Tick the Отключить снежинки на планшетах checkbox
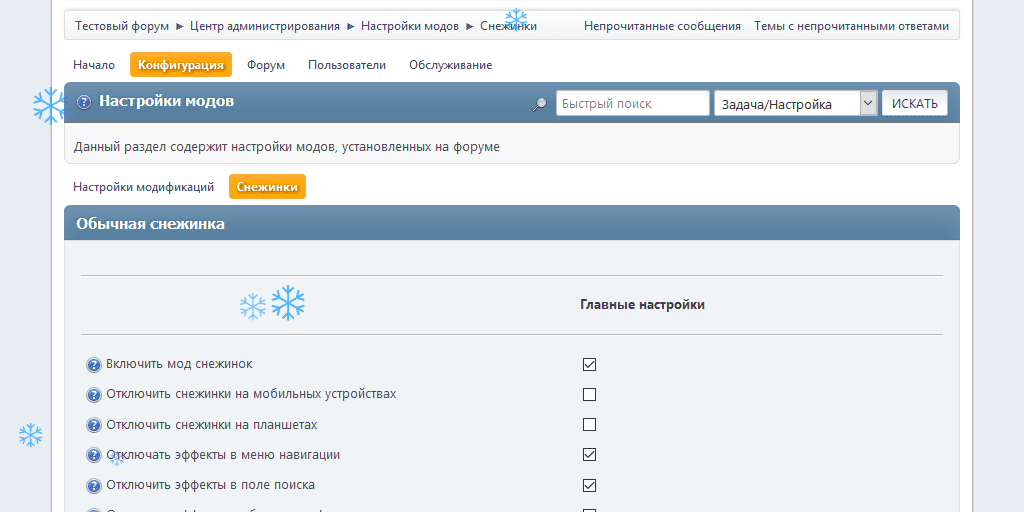Image resolution: width=1024 pixels, height=512 pixels. coord(589,425)
